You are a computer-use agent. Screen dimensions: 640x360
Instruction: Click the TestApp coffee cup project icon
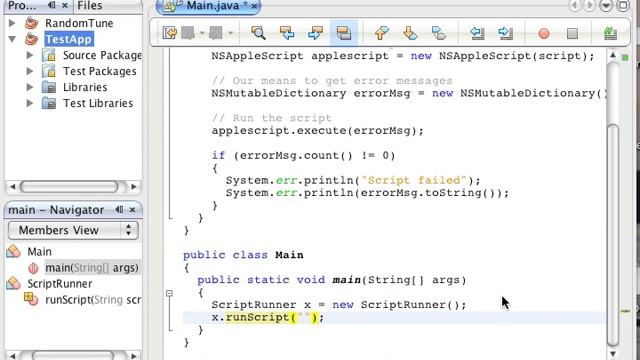pyautogui.click(x=31, y=39)
